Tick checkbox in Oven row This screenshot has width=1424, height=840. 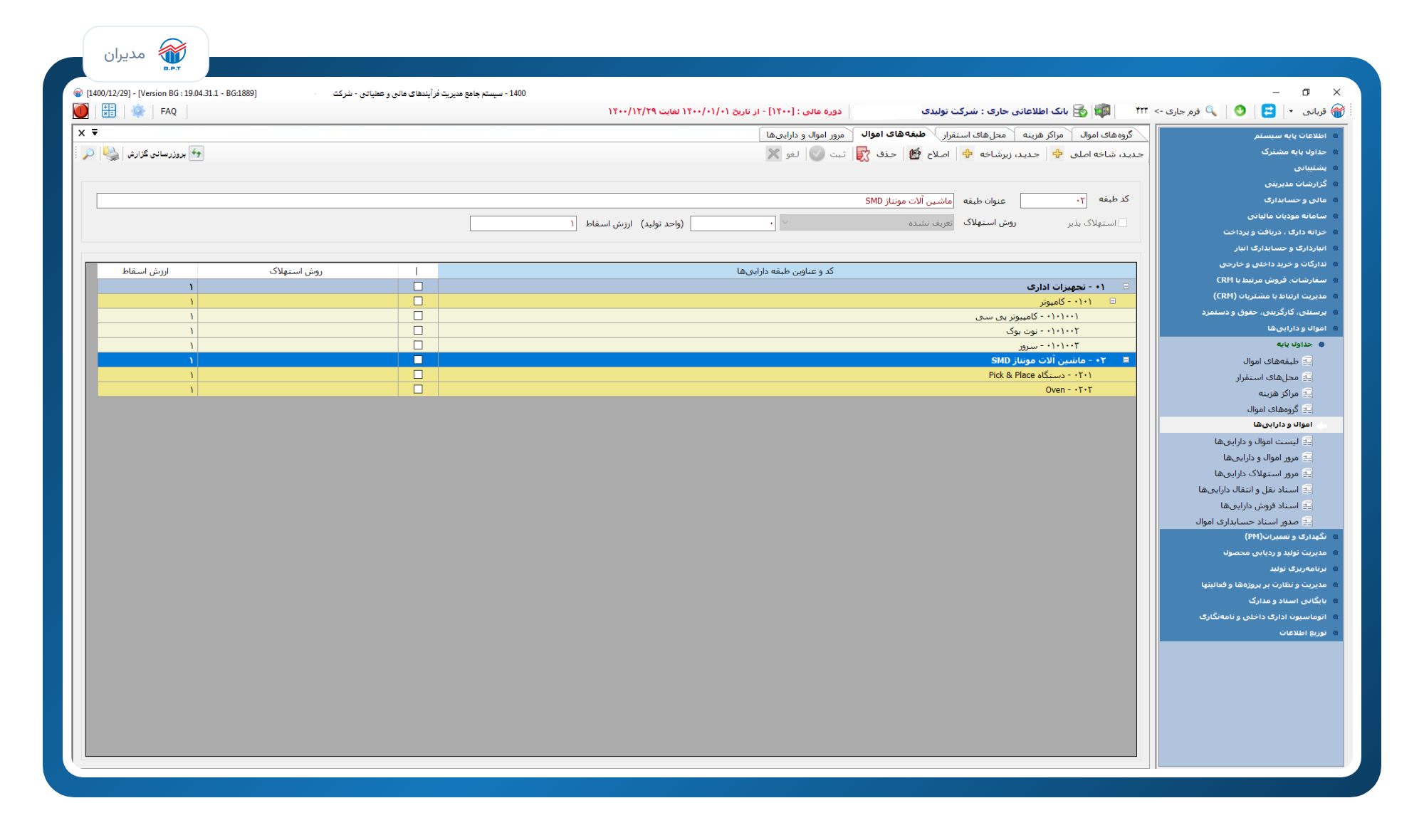click(x=418, y=389)
